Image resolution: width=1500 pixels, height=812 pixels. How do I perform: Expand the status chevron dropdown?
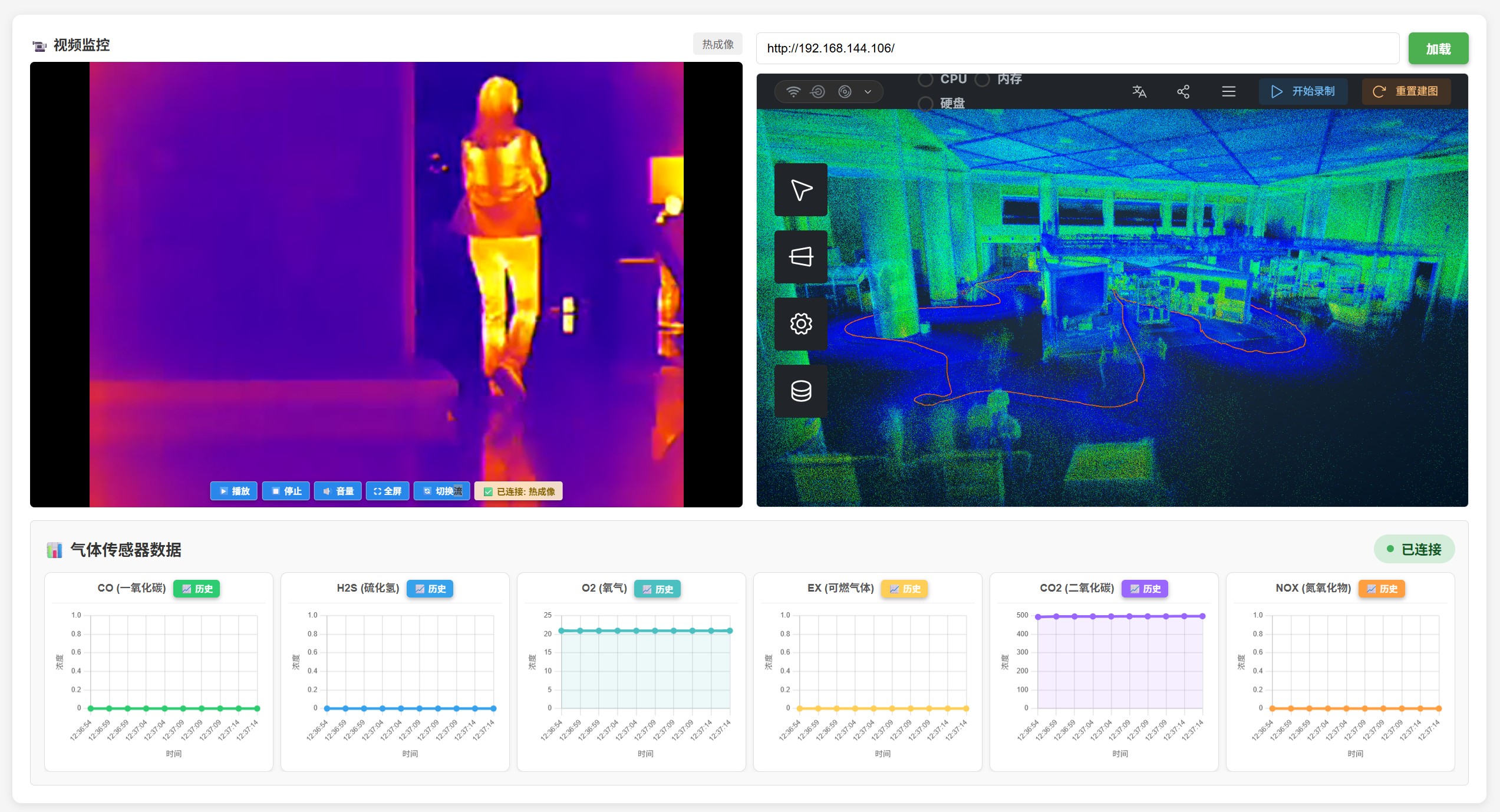click(868, 91)
